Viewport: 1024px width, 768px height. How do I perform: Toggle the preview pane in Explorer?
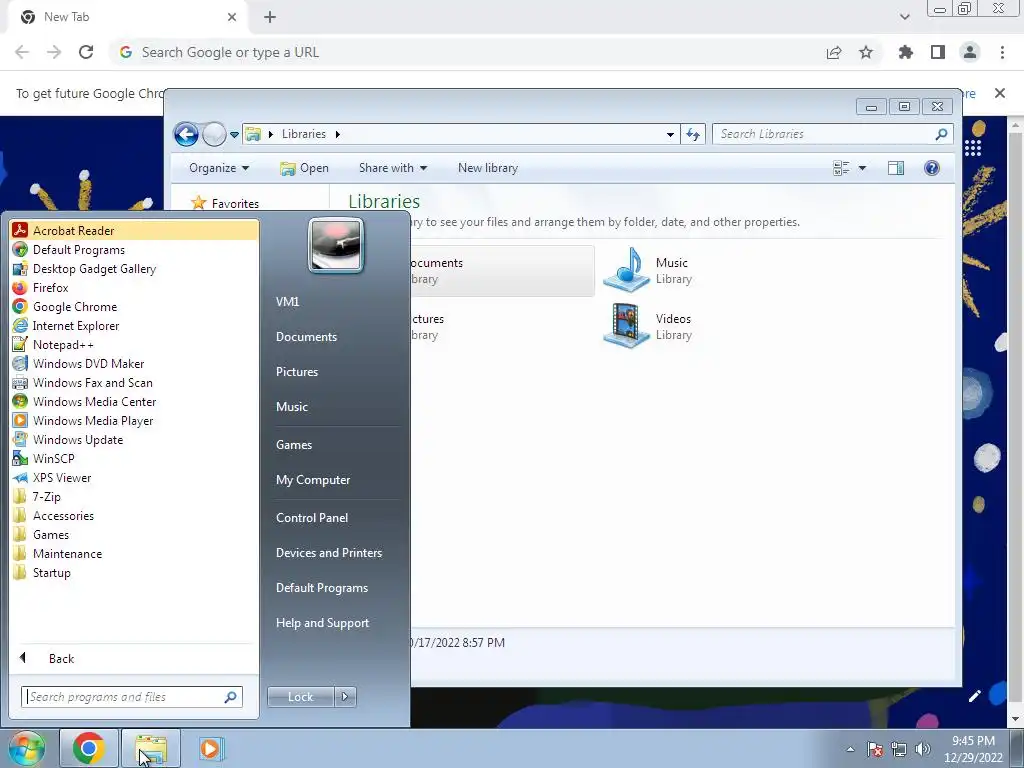pos(896,168)
